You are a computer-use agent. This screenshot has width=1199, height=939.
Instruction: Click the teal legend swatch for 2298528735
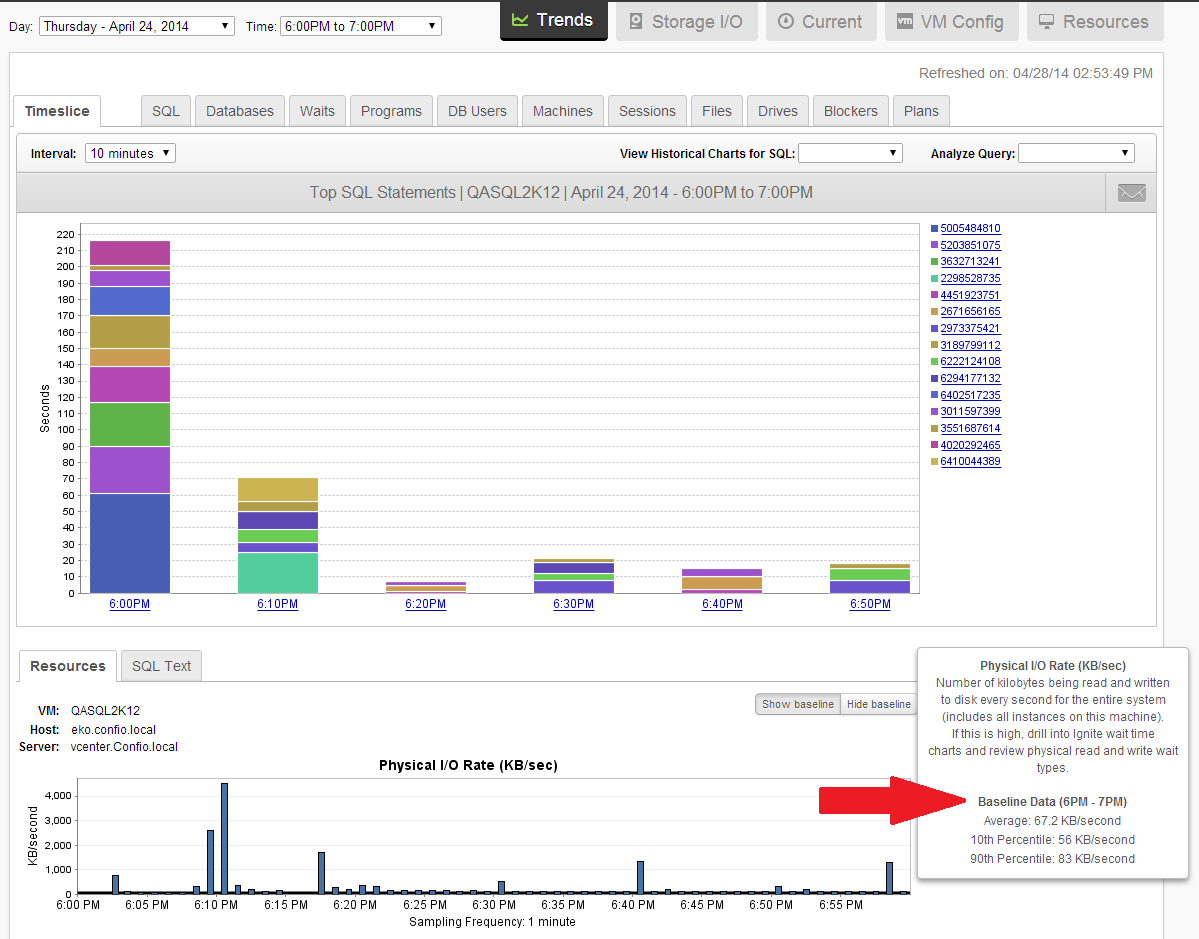pyautogui.click(x=934, y=278)
